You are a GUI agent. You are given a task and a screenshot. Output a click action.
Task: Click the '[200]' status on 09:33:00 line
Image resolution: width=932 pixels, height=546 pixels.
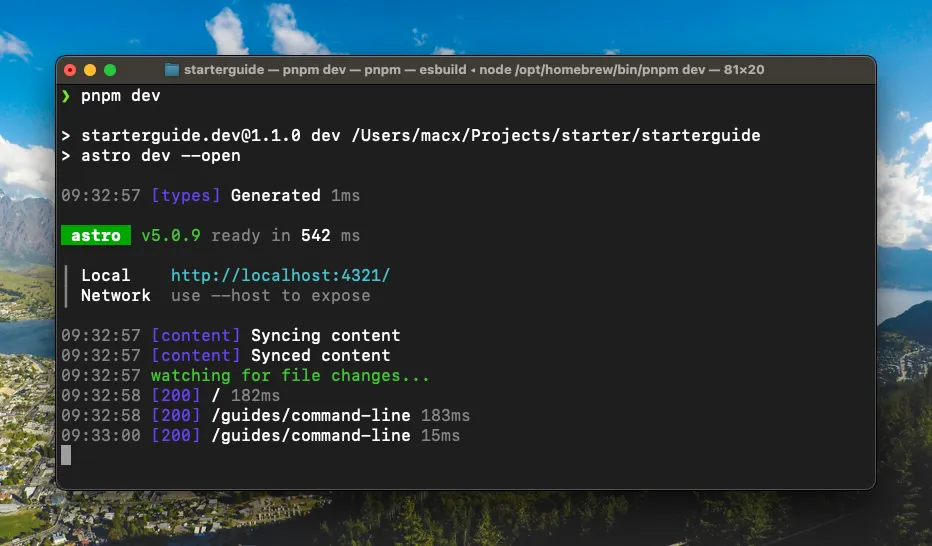[x=175, y=435]
